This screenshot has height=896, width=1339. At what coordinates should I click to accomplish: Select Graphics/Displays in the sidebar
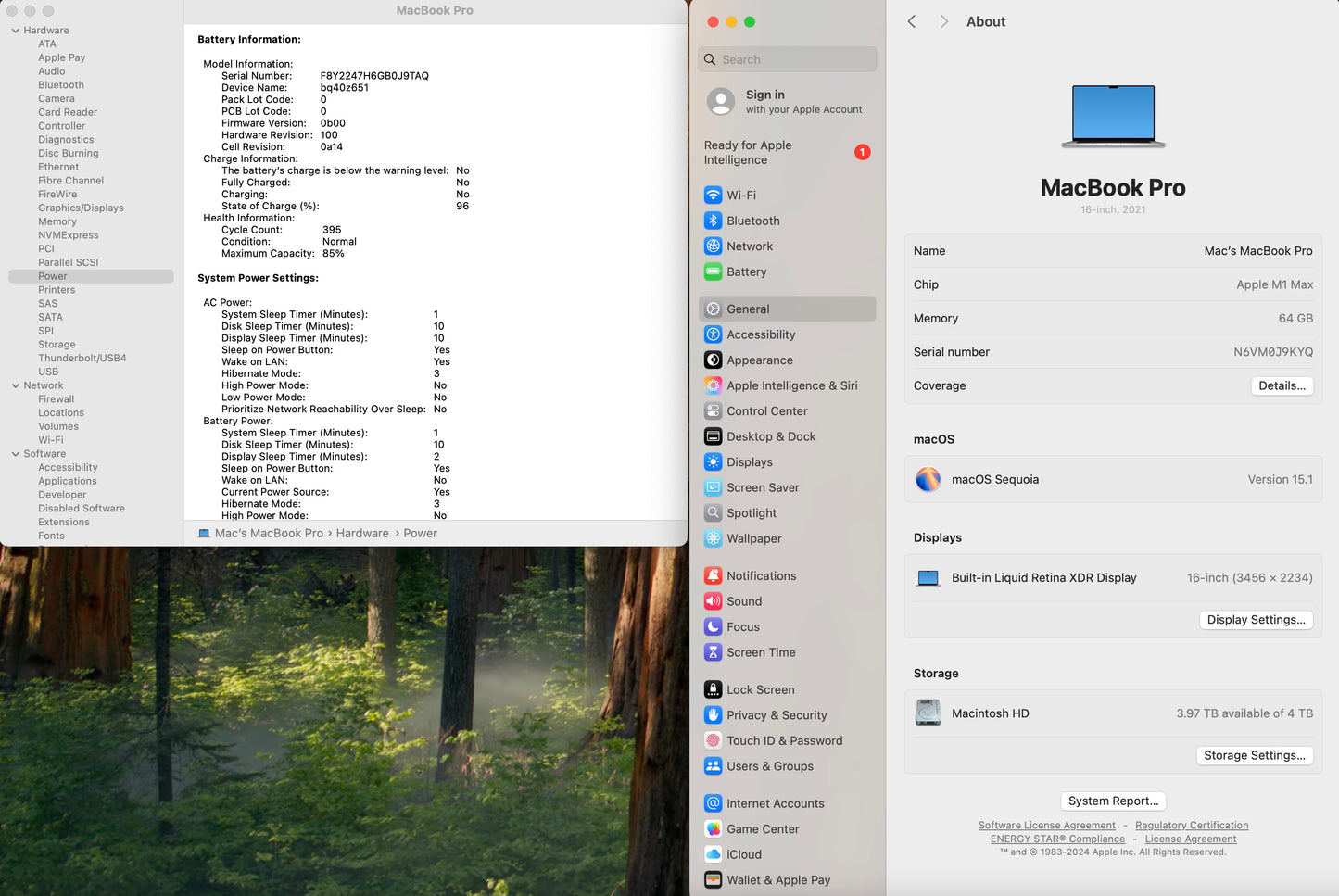click(x=81, y=208)
